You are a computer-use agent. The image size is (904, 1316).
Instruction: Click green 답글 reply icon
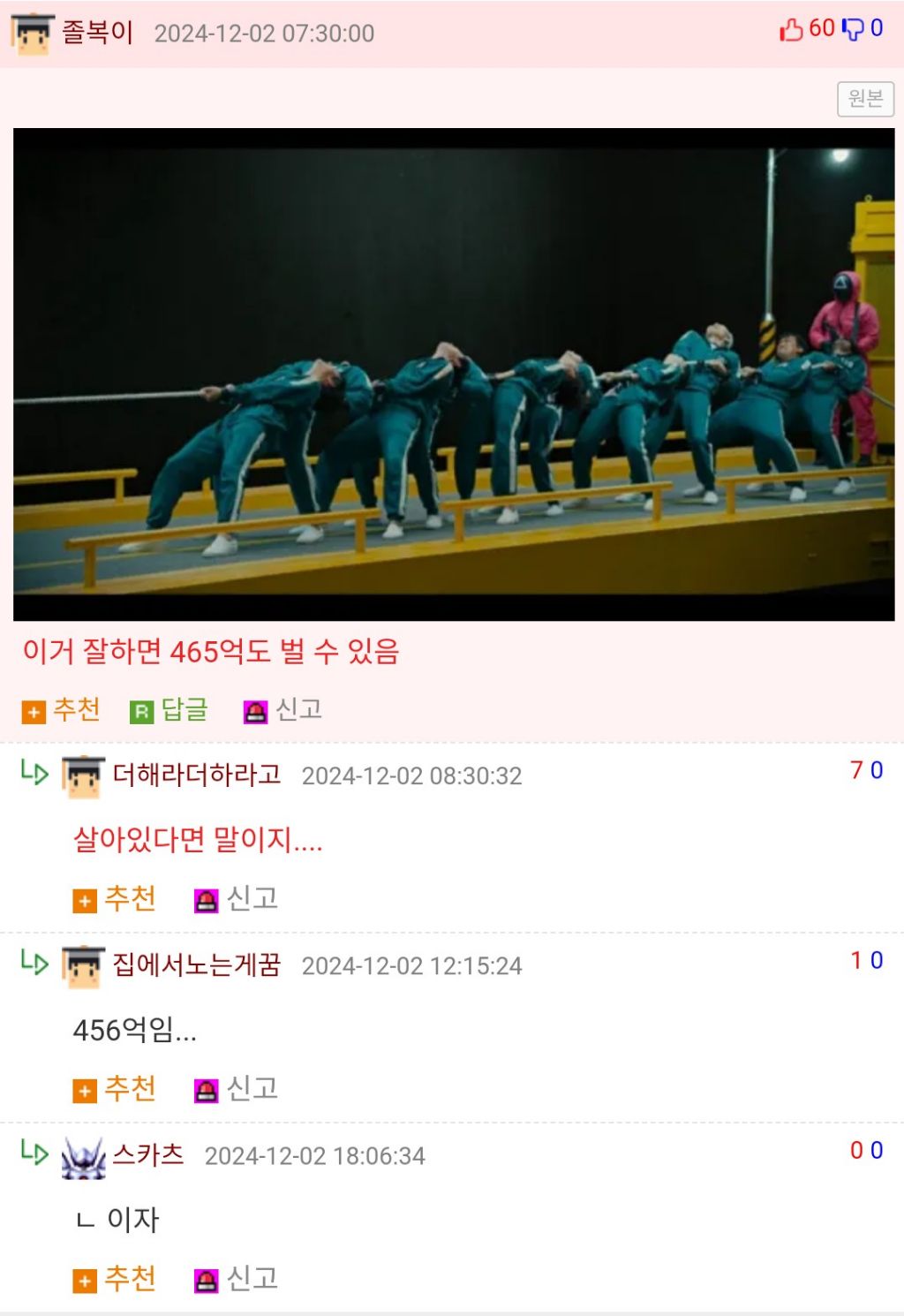click(141, 712)
